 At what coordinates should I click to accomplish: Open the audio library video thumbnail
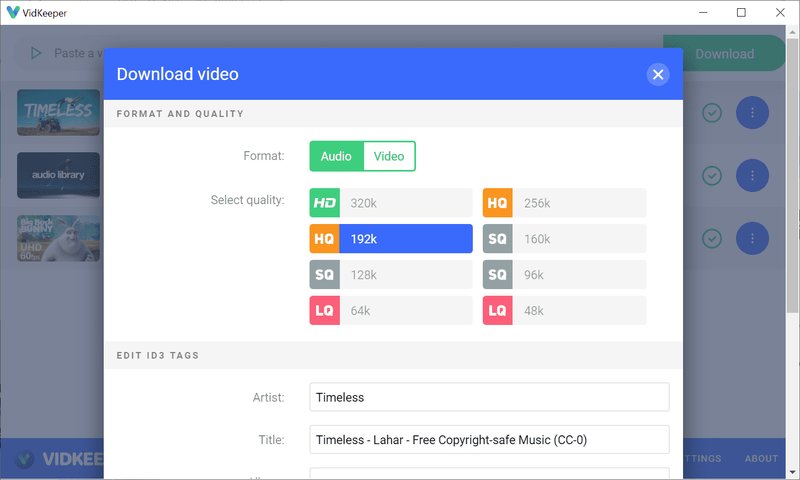(x=59, y=175)
